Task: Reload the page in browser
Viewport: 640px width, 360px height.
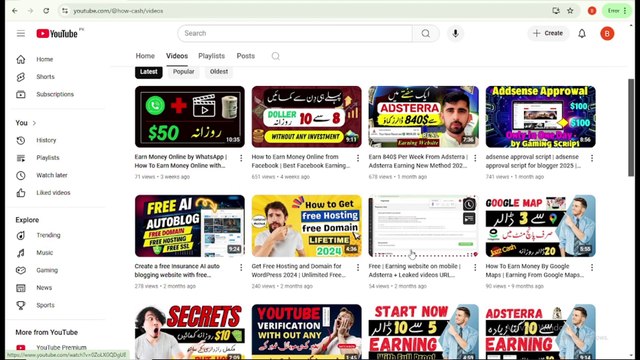Action: coord(46,11)
